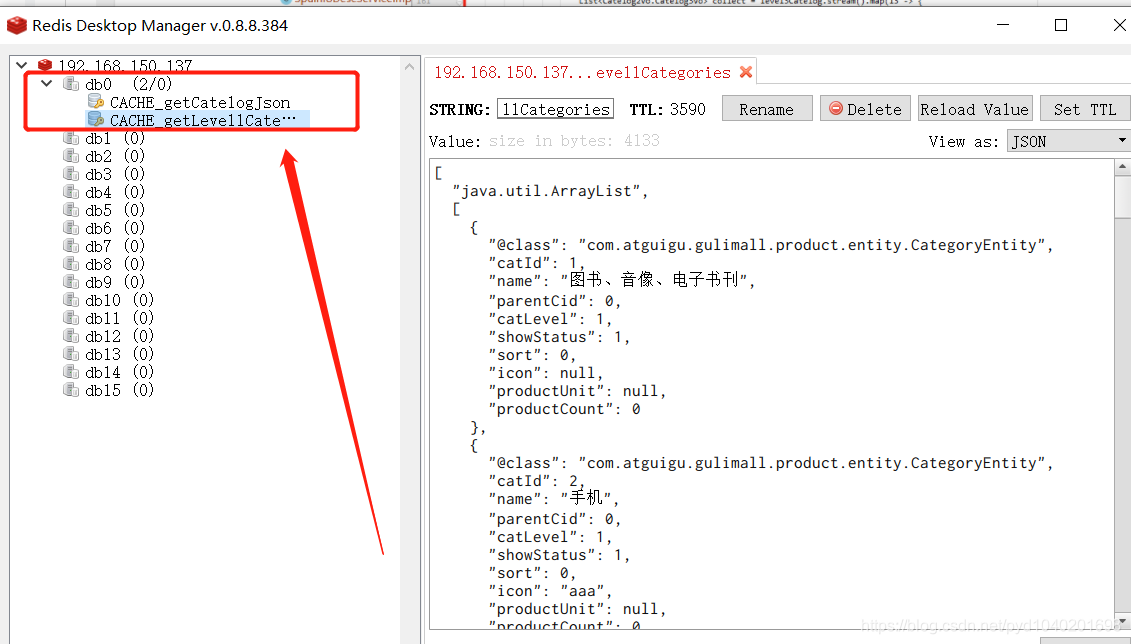This screenshot has height=644, width=1131.
Task: Click the db2 database icon
Action: click(71, 156)
